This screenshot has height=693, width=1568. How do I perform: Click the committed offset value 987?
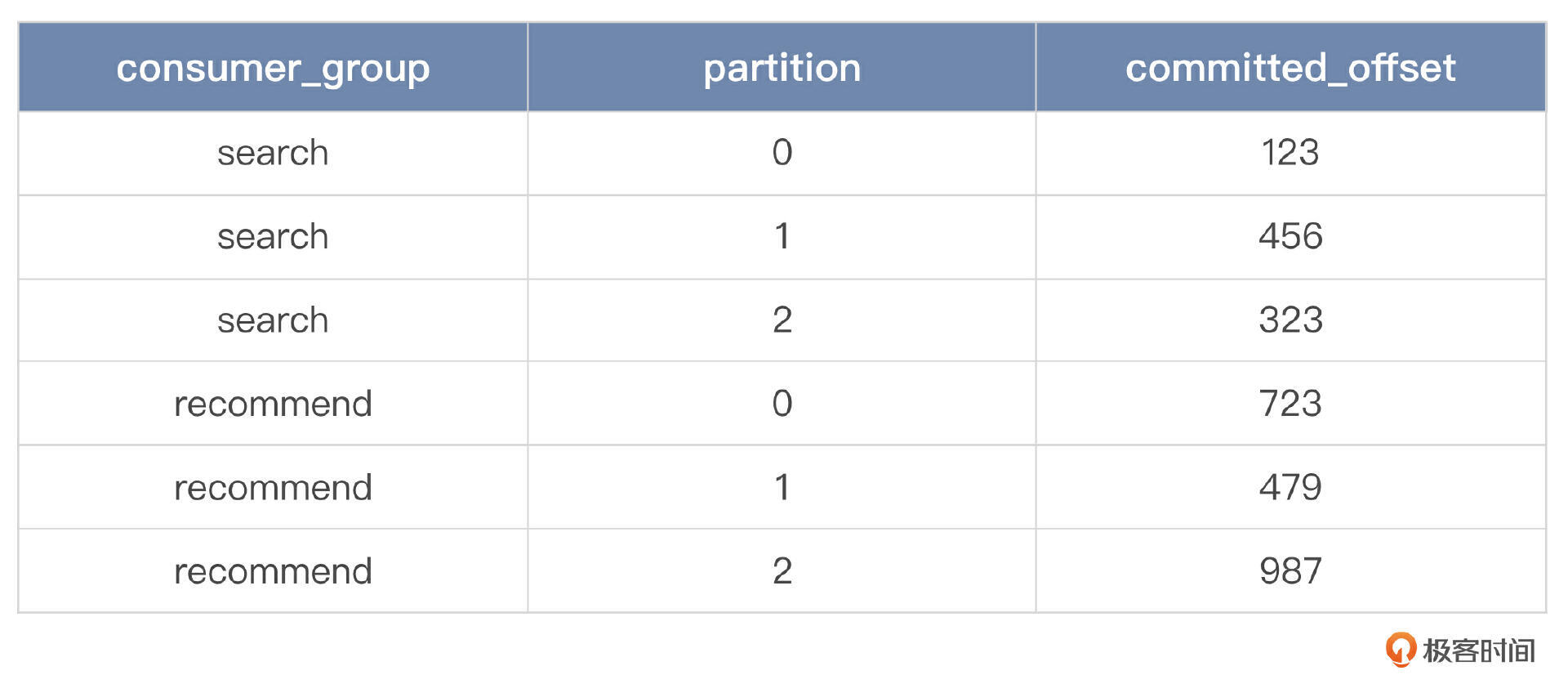1290,571
